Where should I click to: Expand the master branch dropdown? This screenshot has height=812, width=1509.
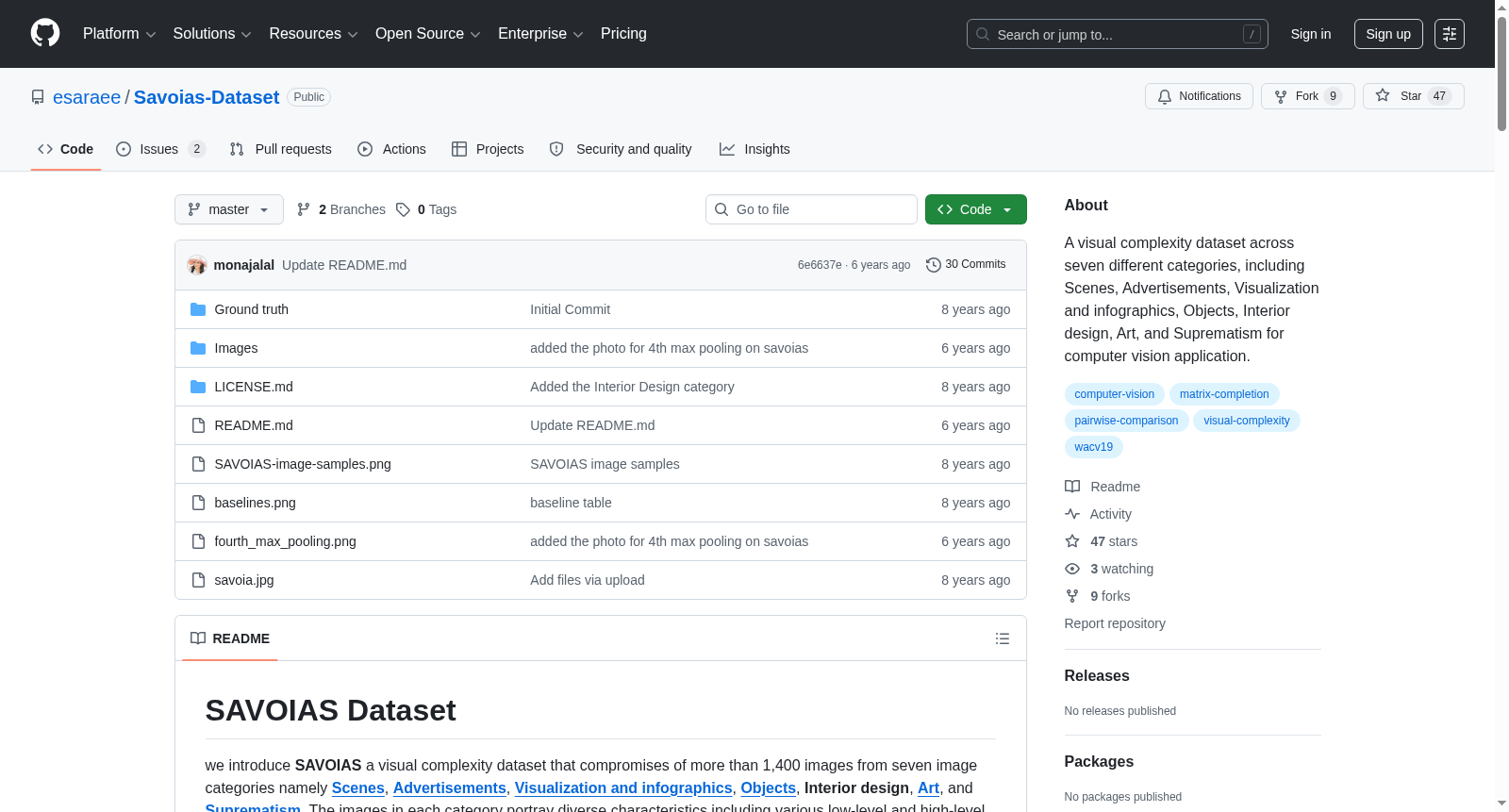[229, 209]
